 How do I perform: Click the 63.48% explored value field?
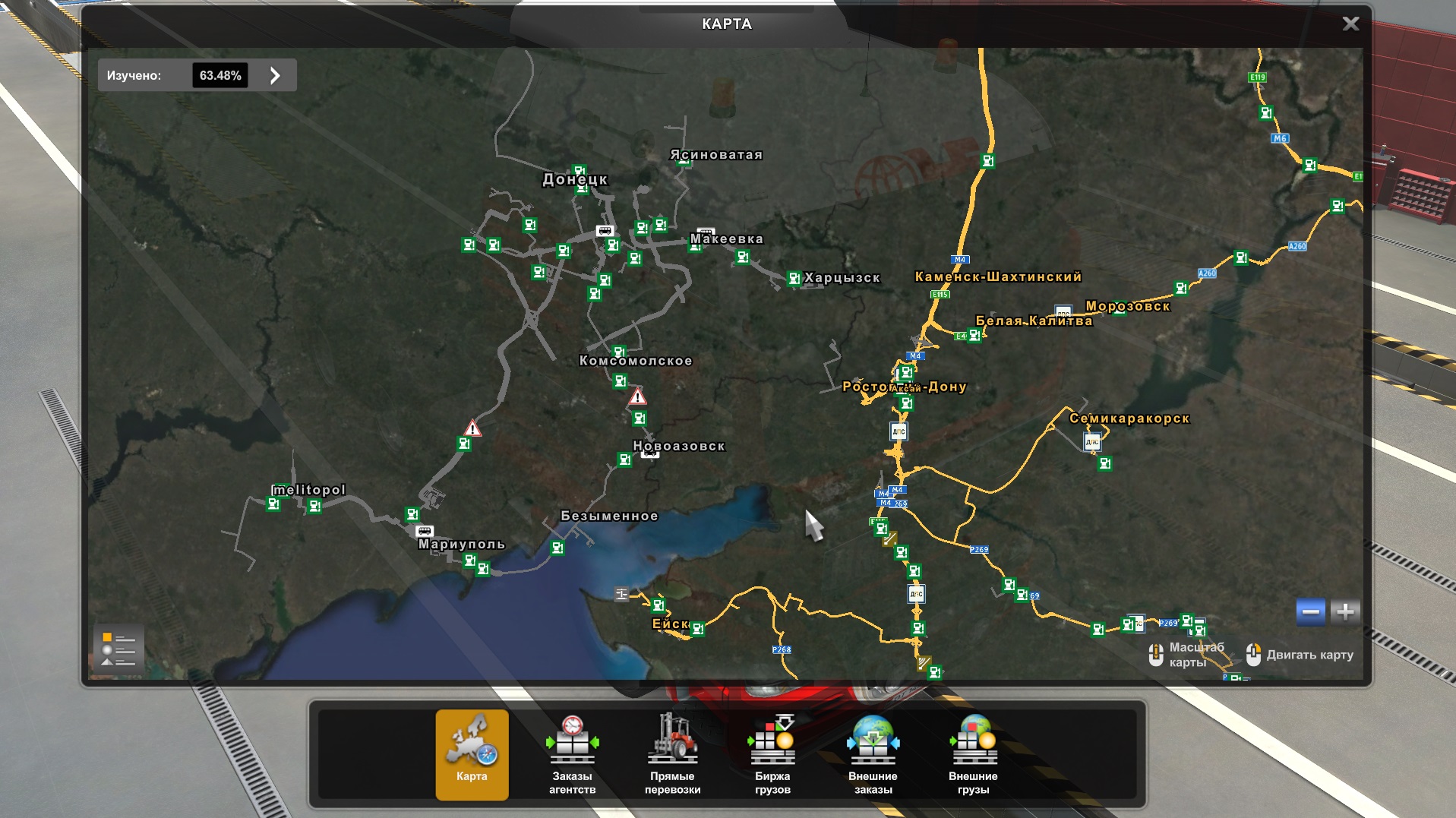click(x=220, y=75)
